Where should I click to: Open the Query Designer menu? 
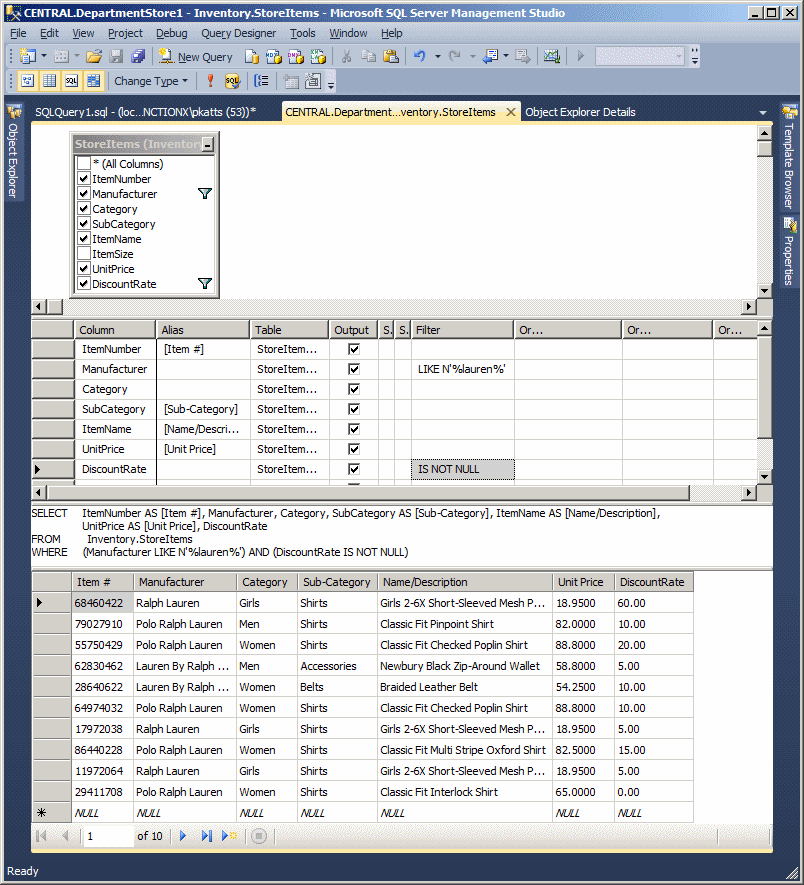pyautogui.click(x=238, y=33)
